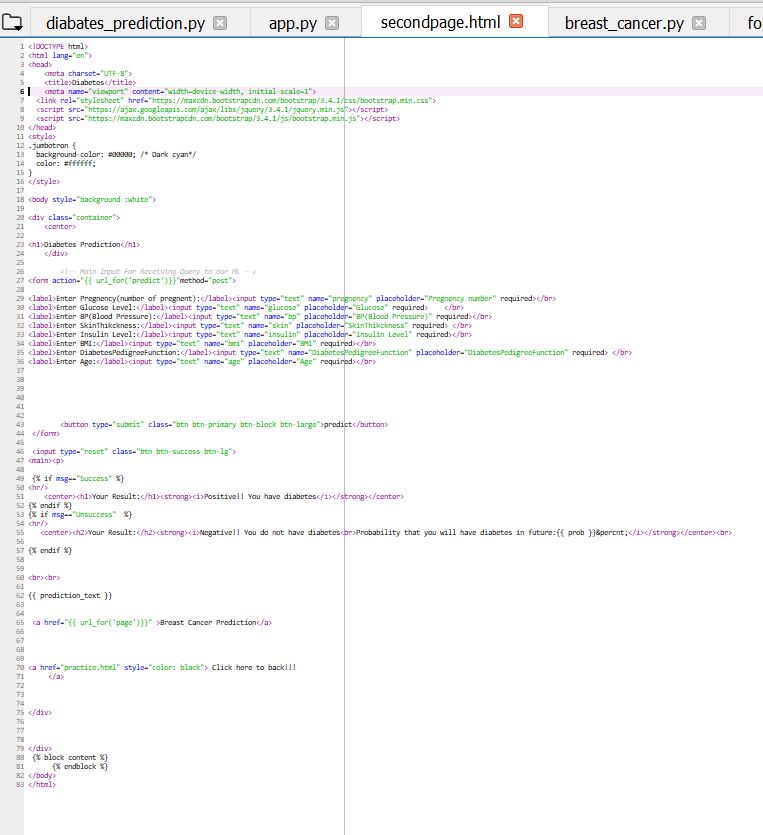This screenshot has height=835, width=763.
Task: Close the diabates_prediction.py tab
Action: coord(220,23)
